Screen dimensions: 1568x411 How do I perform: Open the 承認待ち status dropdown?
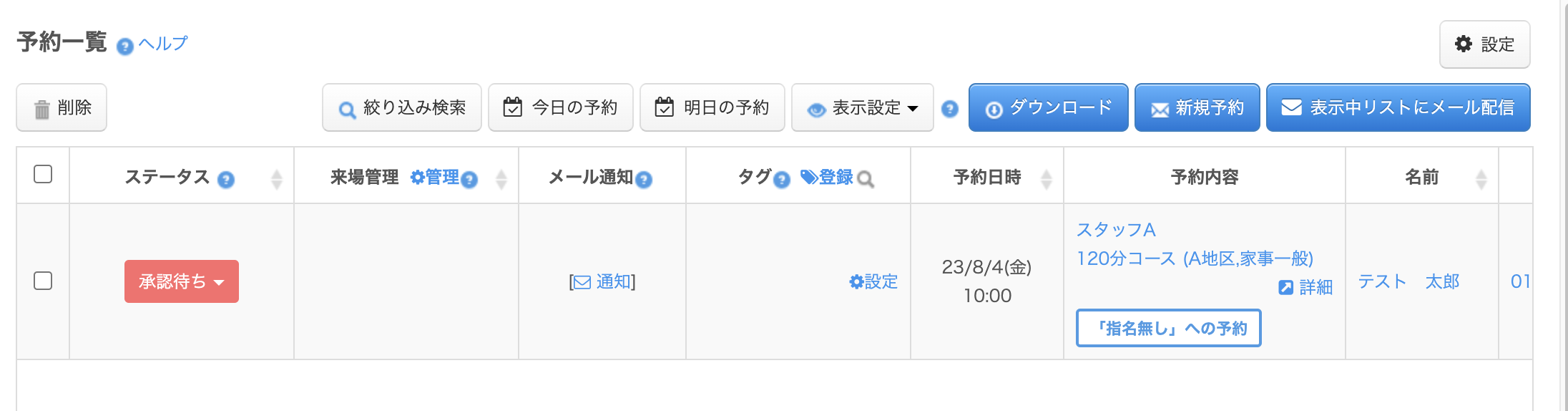click(x=182, y=281)
